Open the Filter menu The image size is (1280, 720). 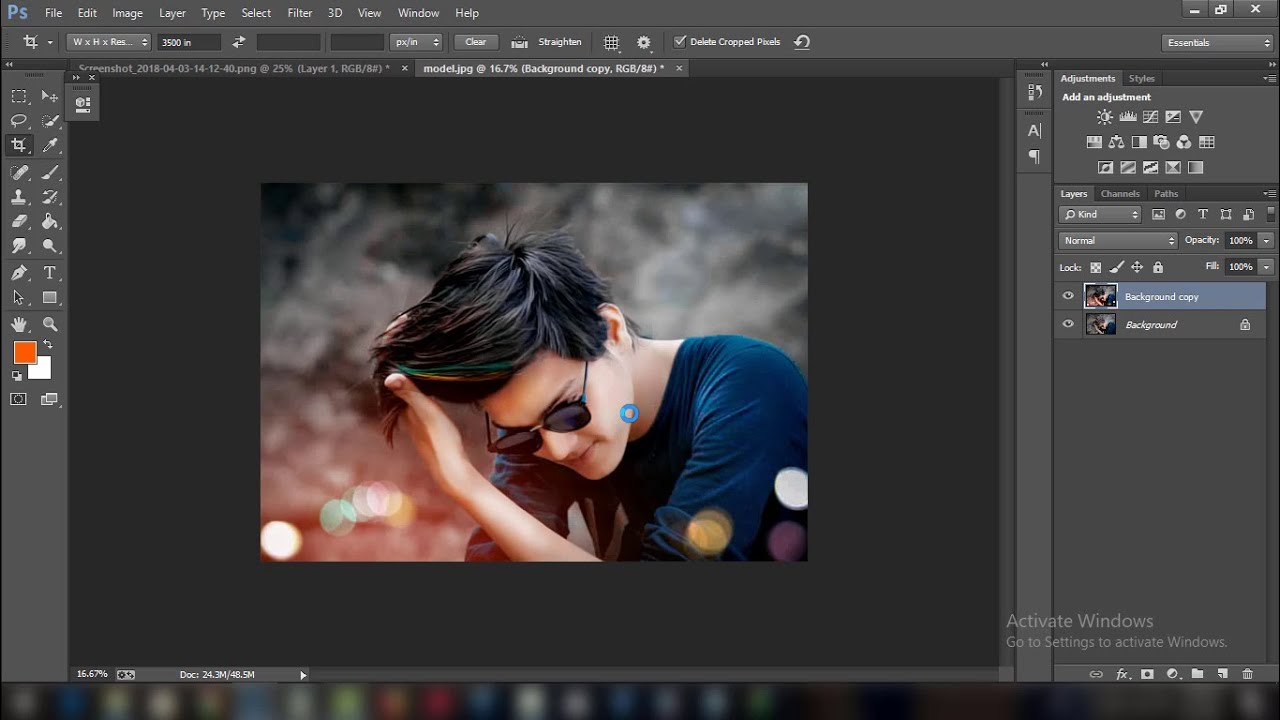300,13
